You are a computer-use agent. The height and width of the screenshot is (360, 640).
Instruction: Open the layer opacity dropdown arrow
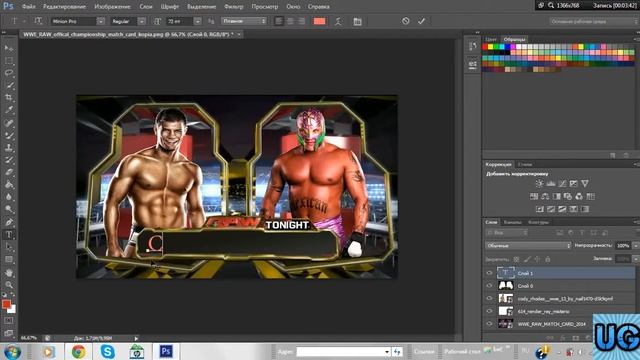pyautogui.click(x=635, y=245)
